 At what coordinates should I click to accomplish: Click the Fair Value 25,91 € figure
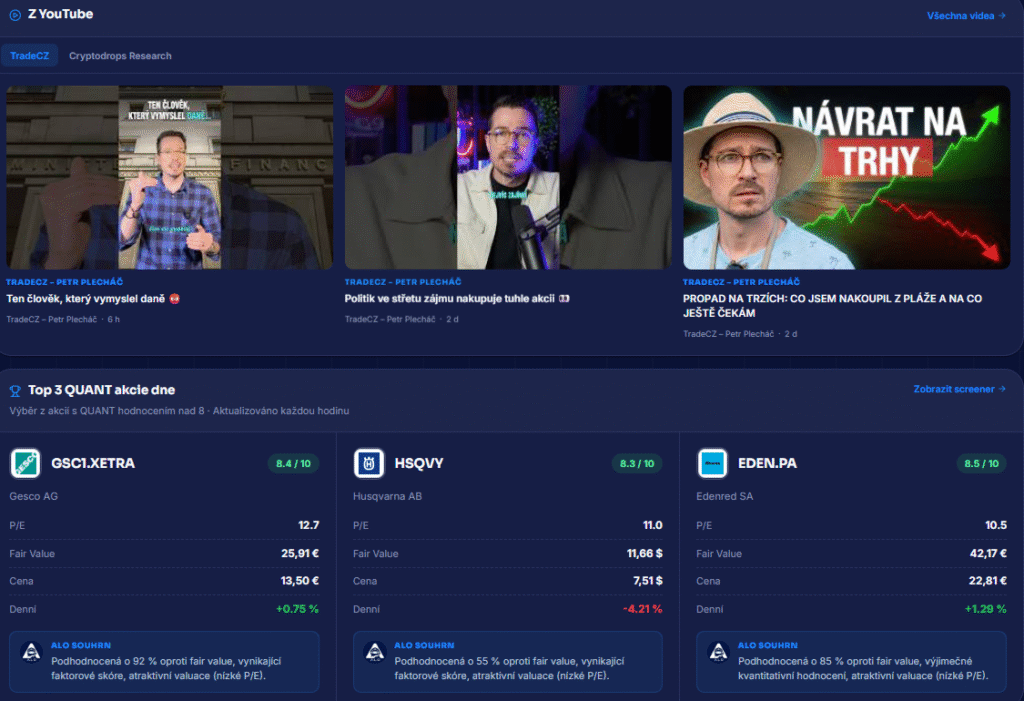pyautogui.click(x=300, y=553)
